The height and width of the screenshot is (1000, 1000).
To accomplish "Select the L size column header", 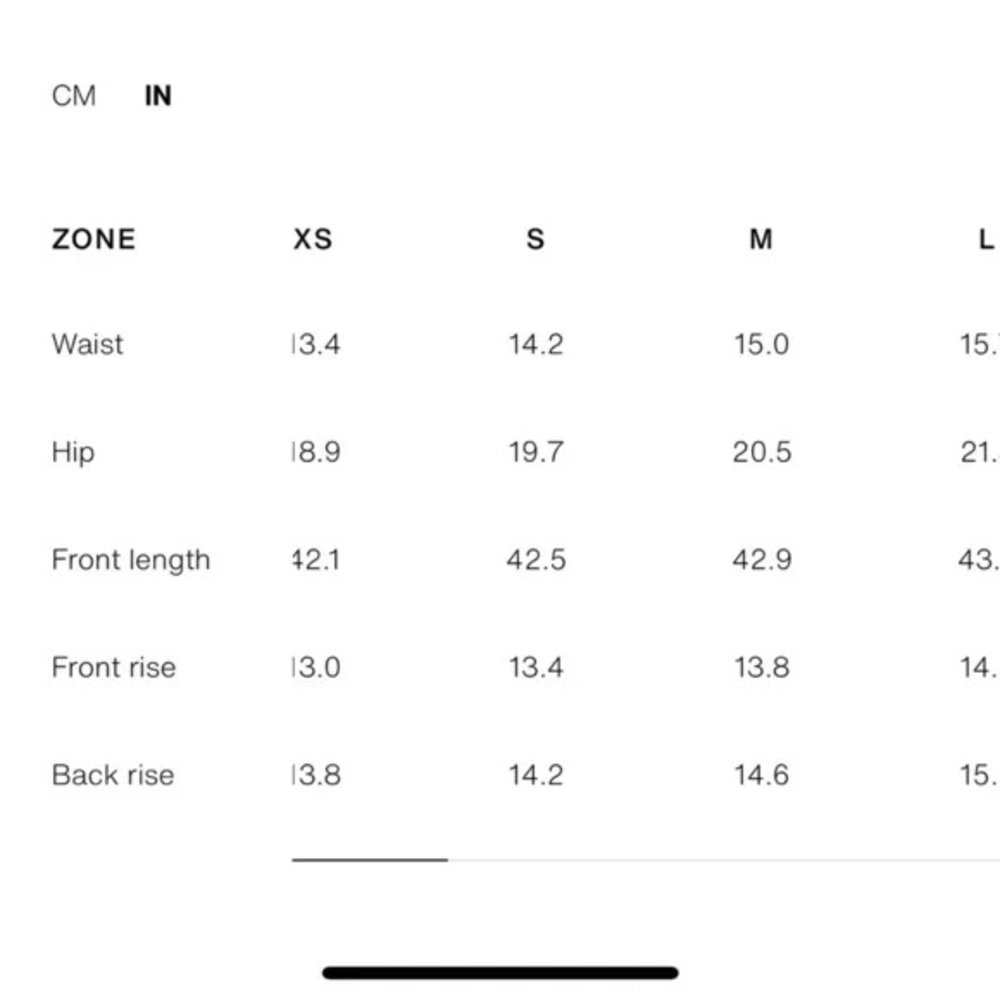I will [x=987, y=240].
